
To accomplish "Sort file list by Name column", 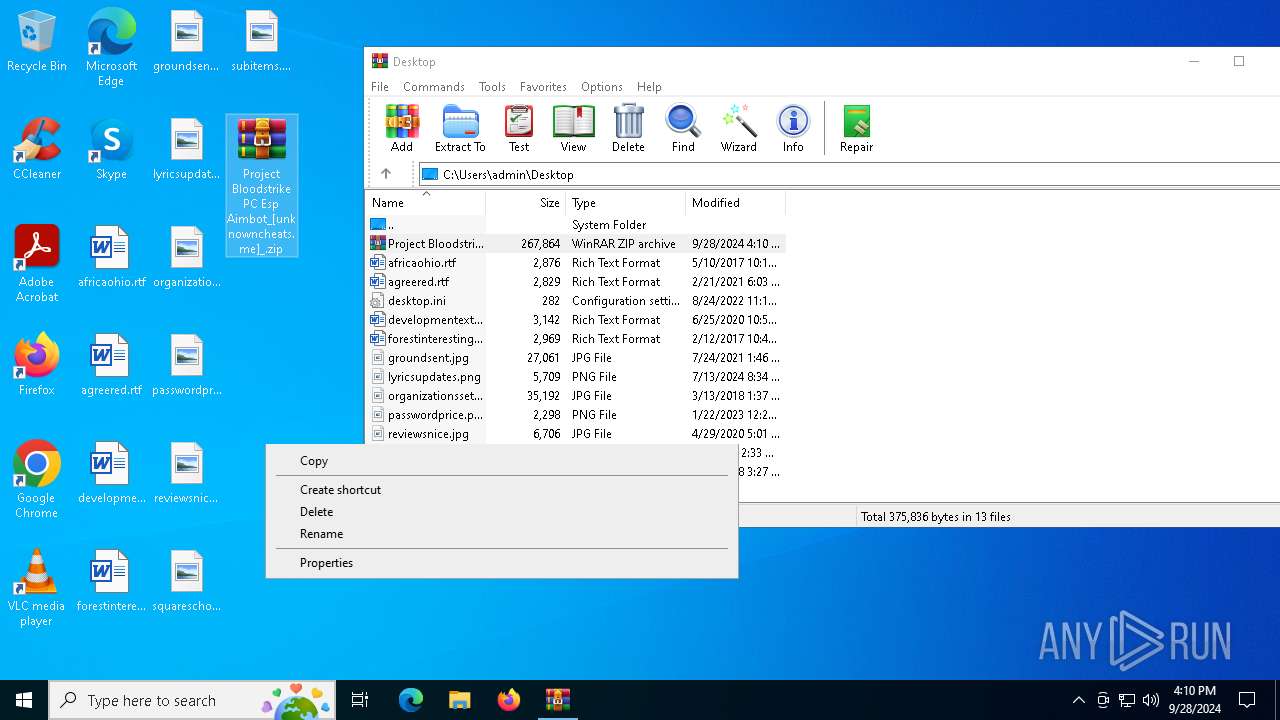I will (426, 202).
